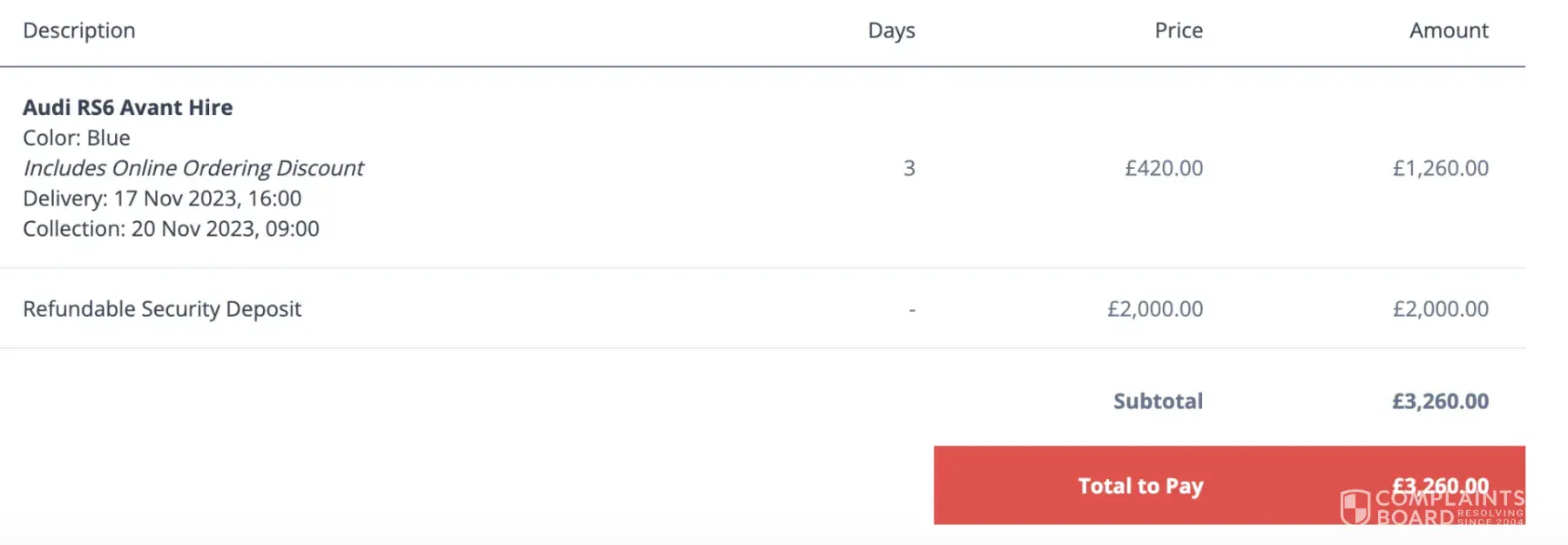Viewport: 1568px width, 545px height.
Task: Click the dash in the deposit row
Action: [x=912, y=309]
